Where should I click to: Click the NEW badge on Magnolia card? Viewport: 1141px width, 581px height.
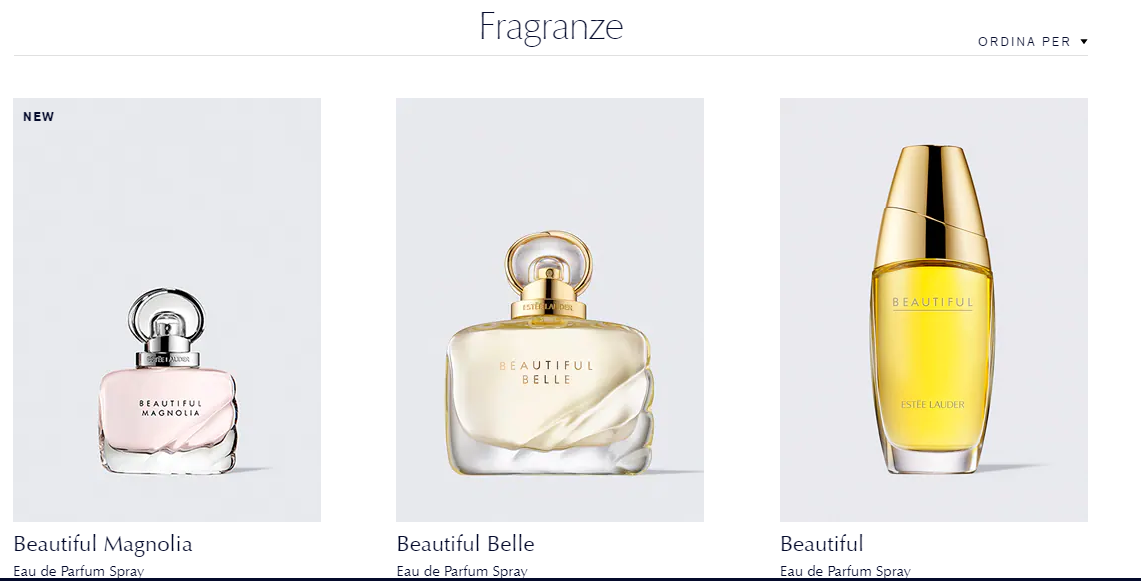[x=39, y=116]
